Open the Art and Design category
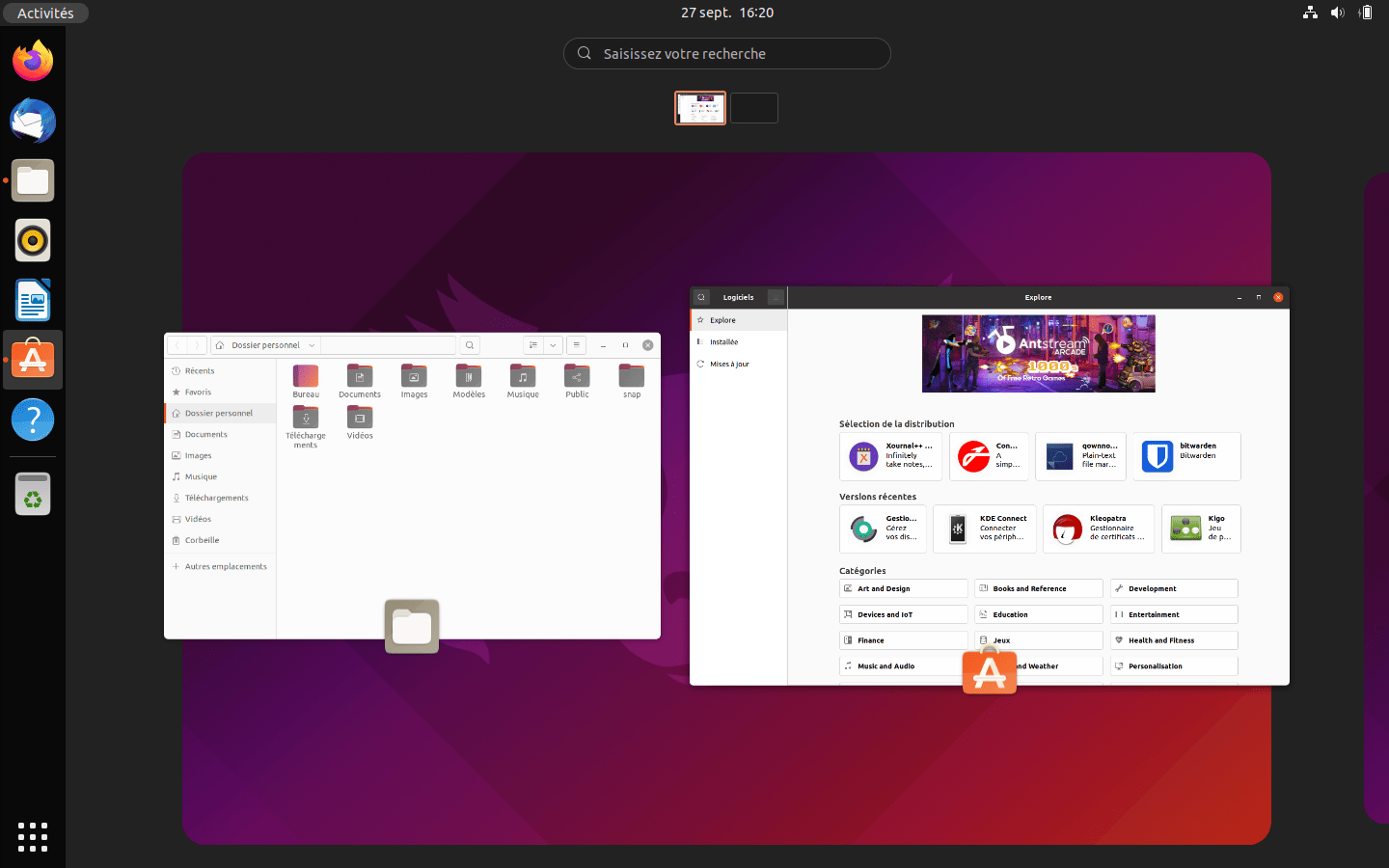The width and height of the screenshot is (1389, 868). tap(903, 588)
